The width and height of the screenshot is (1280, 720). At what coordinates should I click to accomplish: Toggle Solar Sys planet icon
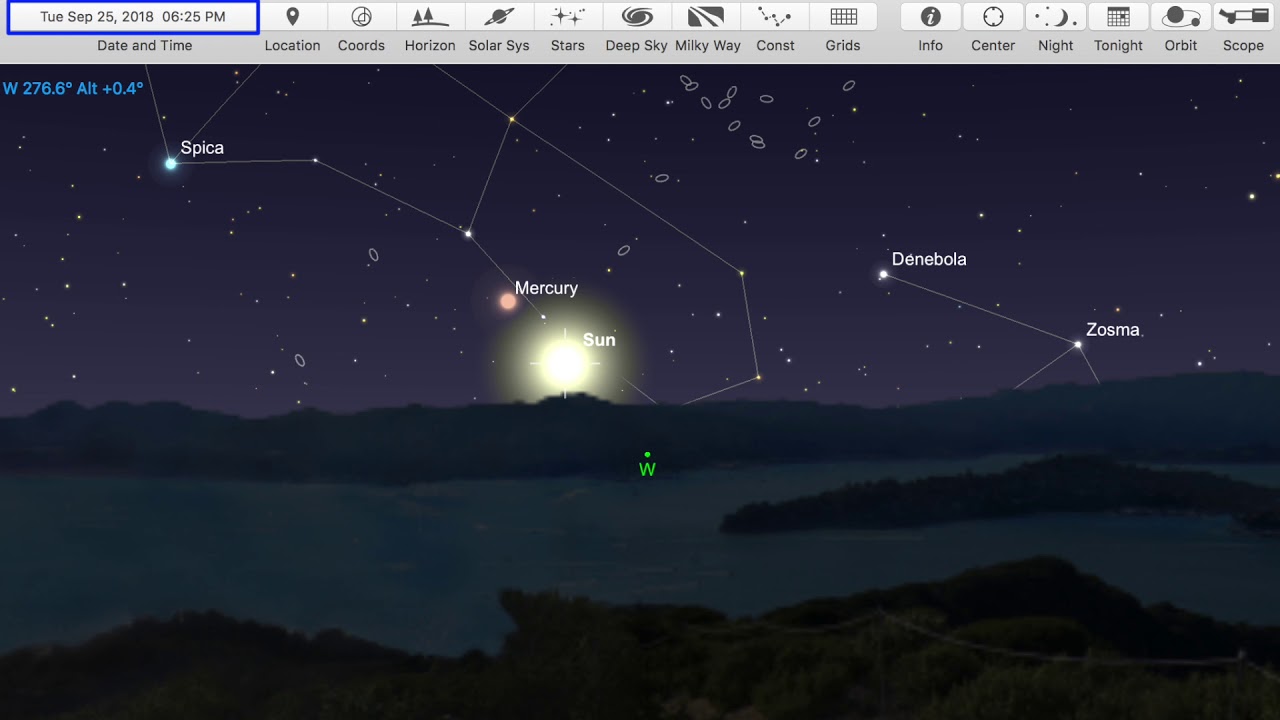[x=499, y=17]
